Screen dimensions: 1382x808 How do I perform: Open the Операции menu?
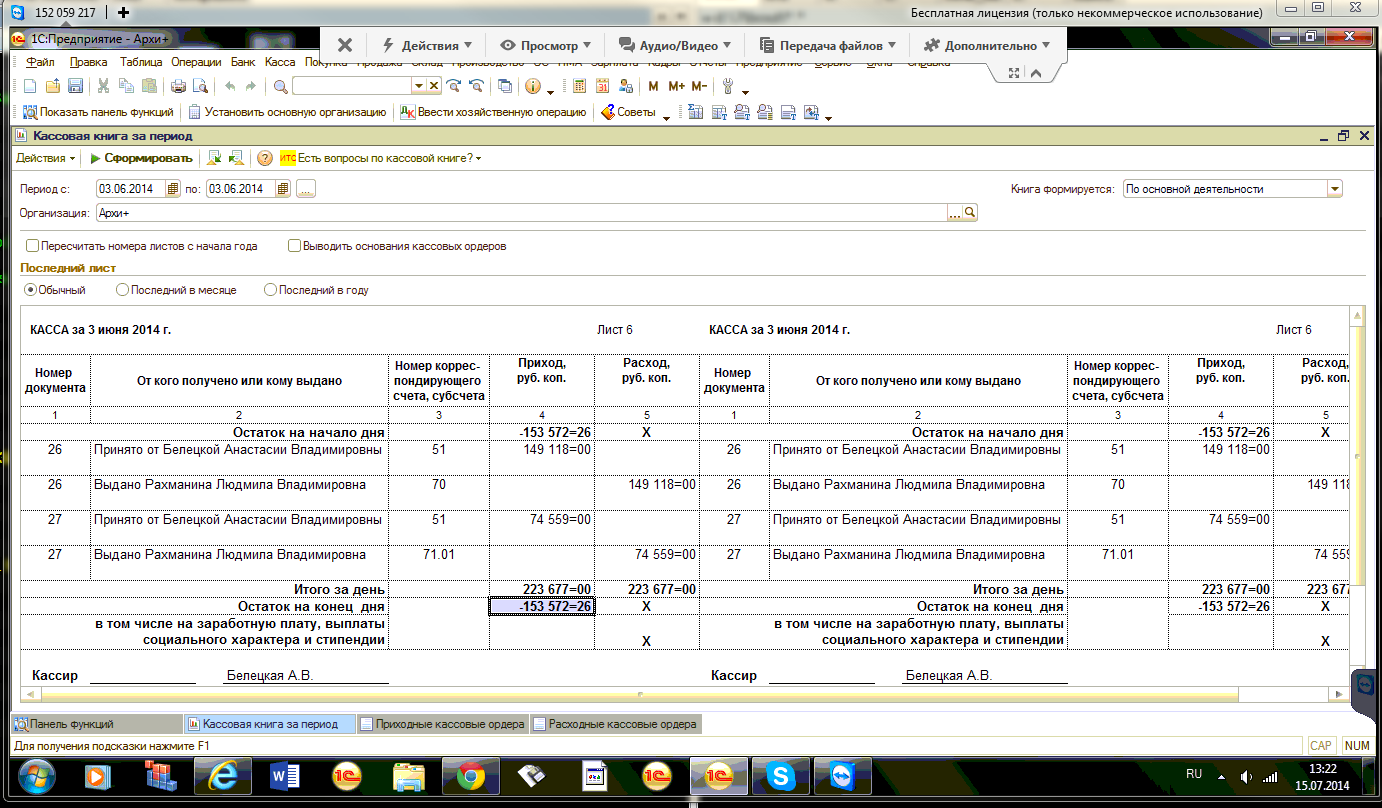pyautogui.click(x=196, y=62)
